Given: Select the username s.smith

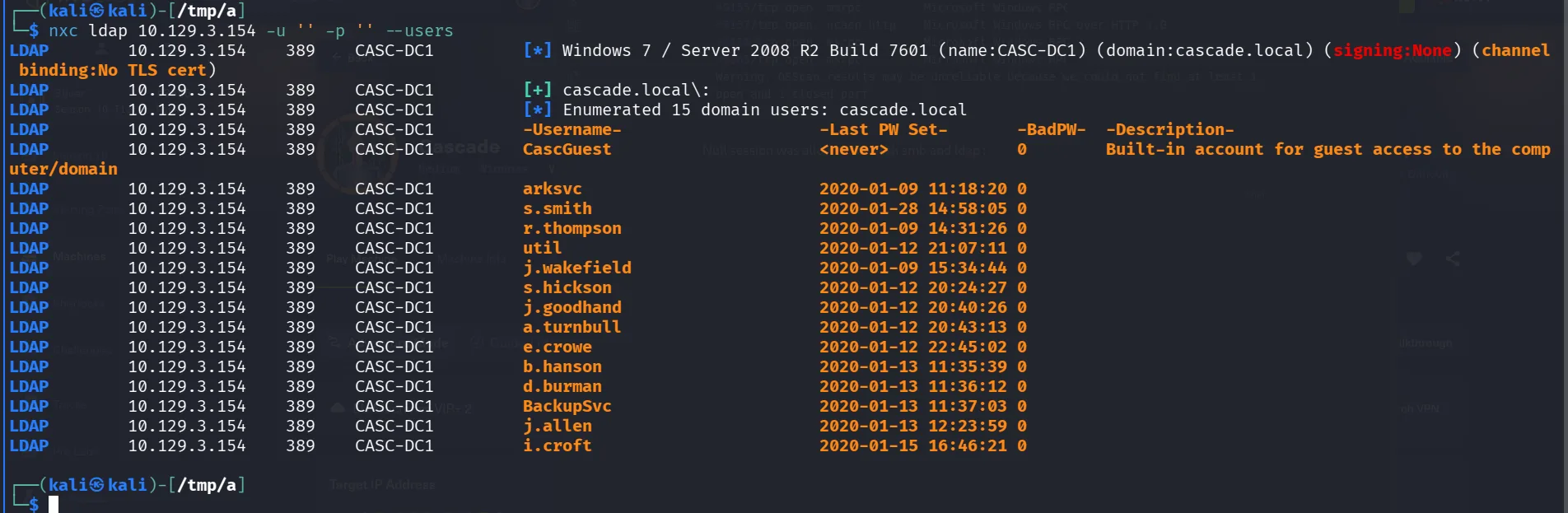Looking at the screenshot, I should point(557,208).
